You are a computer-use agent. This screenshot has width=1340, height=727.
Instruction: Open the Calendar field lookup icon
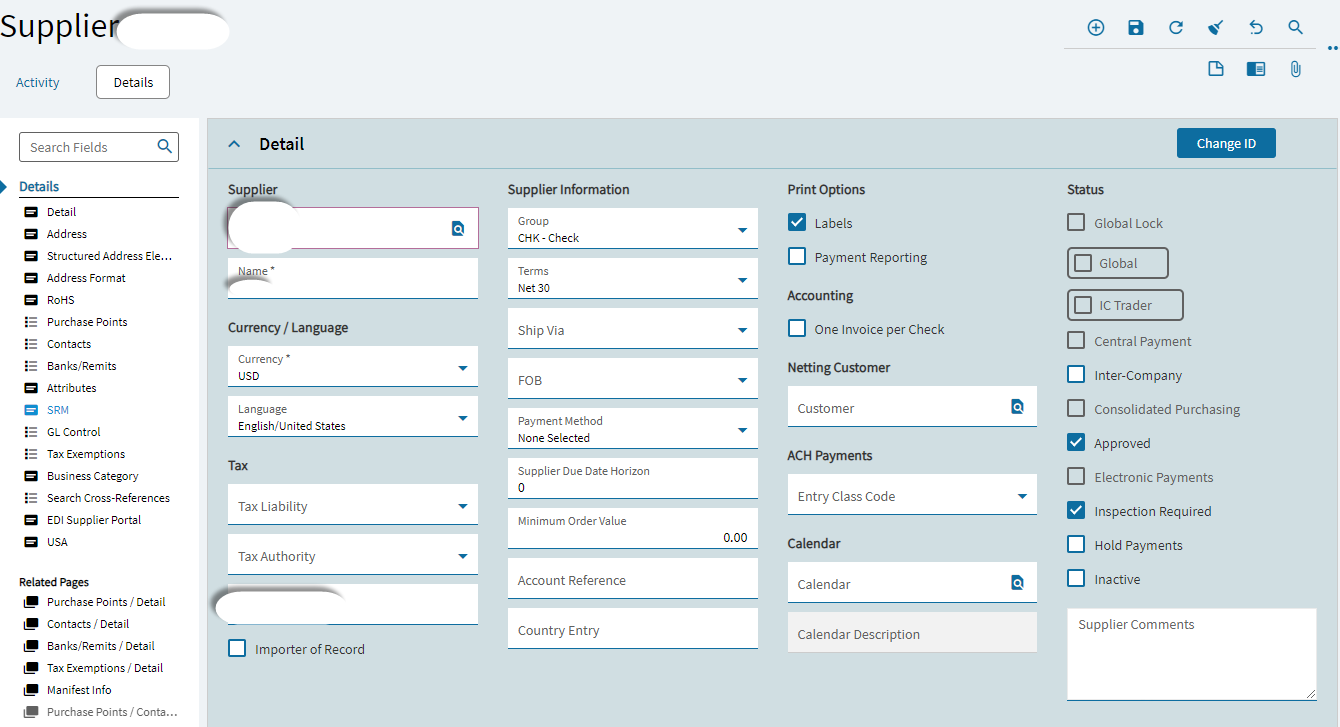click(x=1017, y=583)
